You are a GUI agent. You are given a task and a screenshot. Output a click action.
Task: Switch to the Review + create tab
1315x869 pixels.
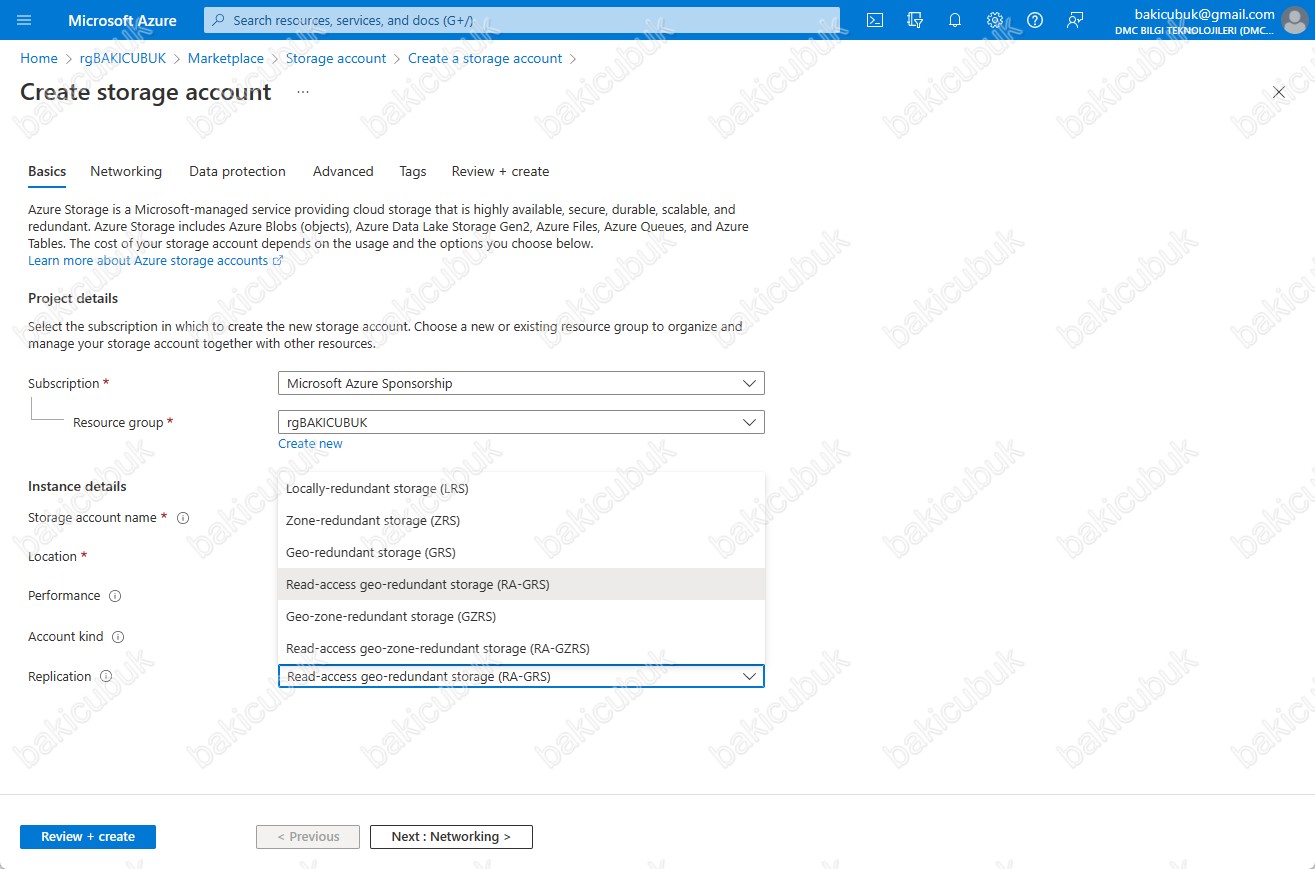[x=500, y=172]
